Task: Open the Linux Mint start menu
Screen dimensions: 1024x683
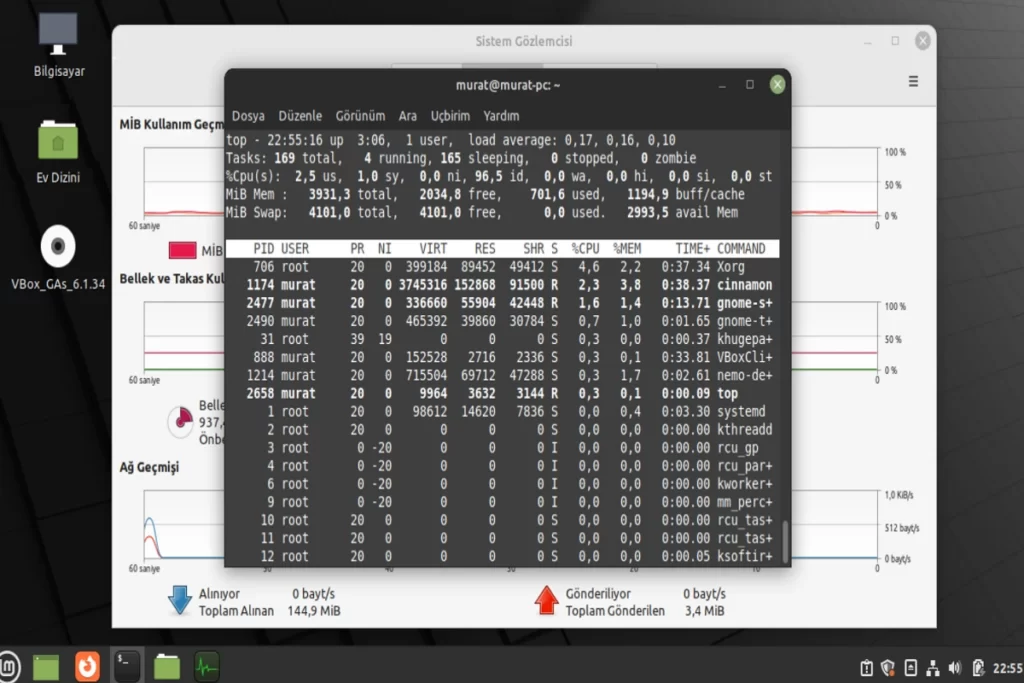Action: click(x=12, y=665)
